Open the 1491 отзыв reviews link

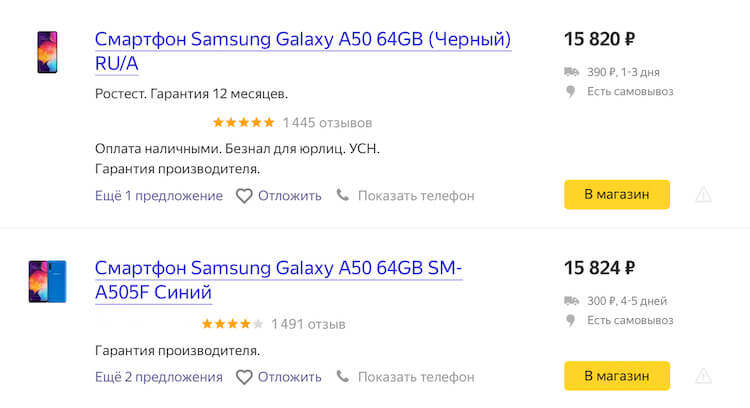(x=308, y=324)
